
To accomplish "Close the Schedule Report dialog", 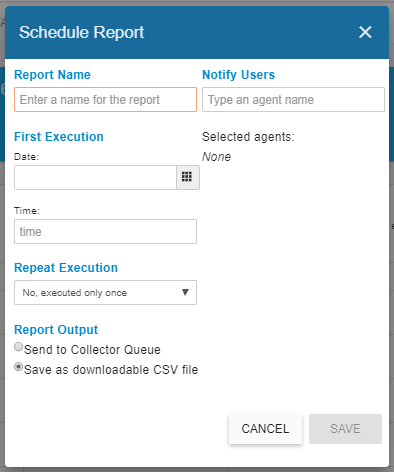I will (365, 32).
